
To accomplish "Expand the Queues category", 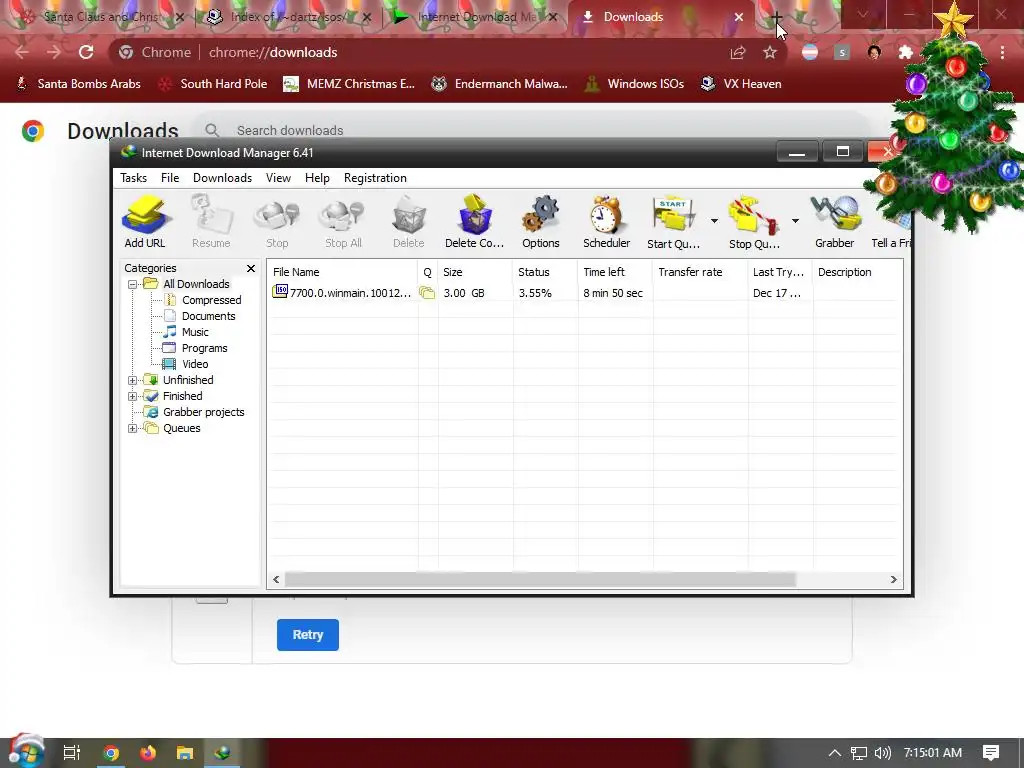I will click(133, 428).
